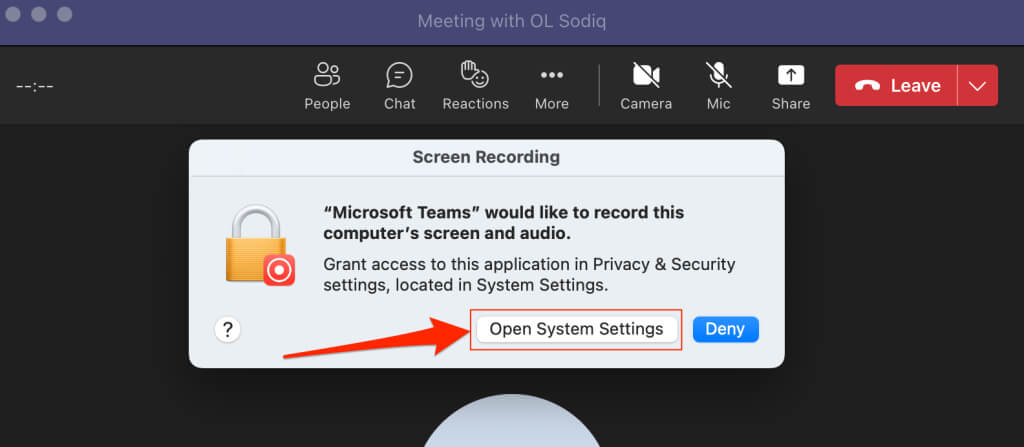1024x447 pixels.
Task: Click the "Screen Recording" dialog title
Action: [x=486, y=157]
